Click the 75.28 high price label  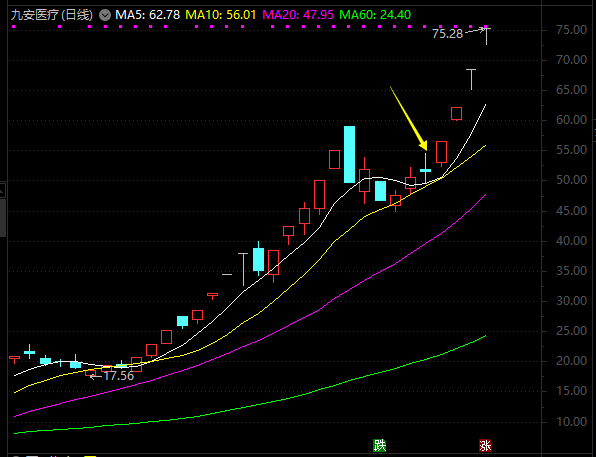tap(447, 34)
